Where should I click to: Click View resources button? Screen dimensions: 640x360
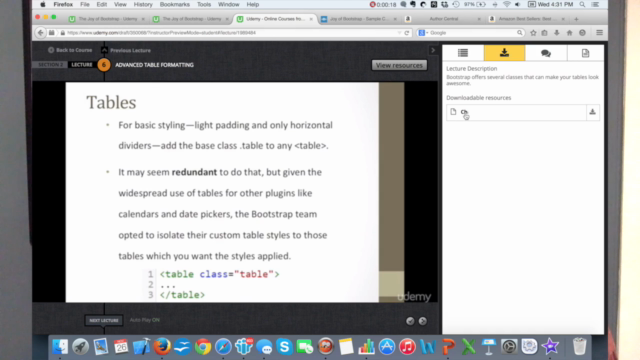399,65
